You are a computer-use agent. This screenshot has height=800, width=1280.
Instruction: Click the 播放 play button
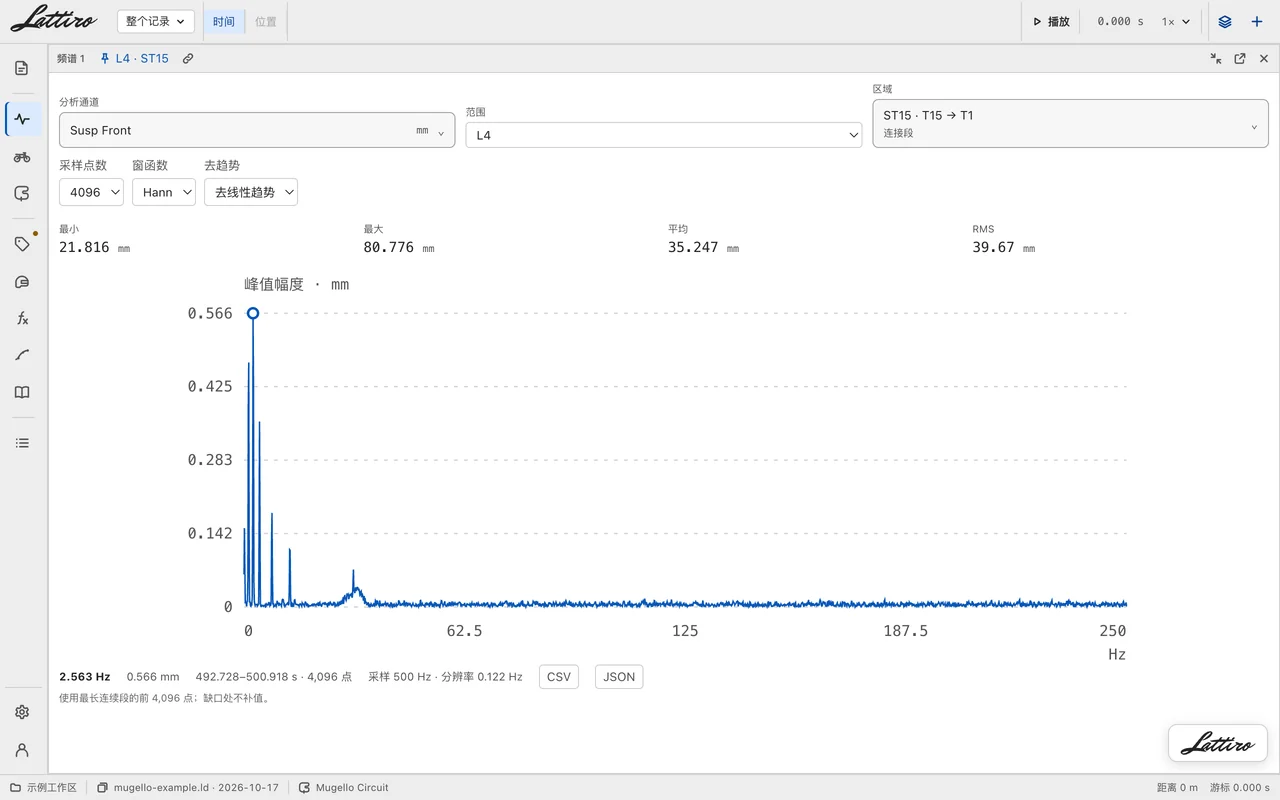tap(1052, 21)
